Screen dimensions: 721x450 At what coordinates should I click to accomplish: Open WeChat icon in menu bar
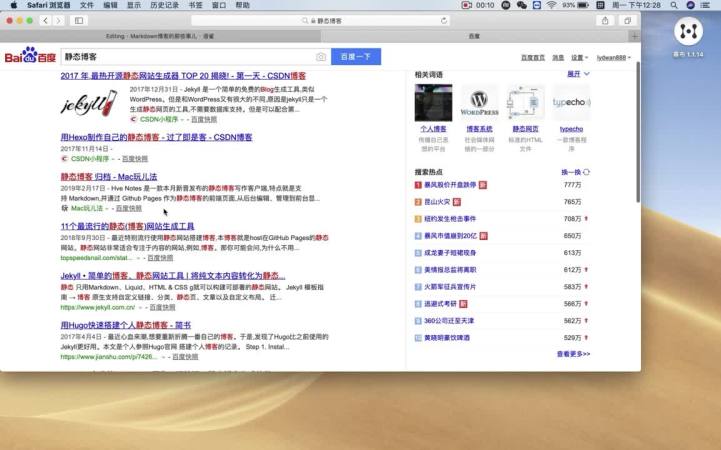521,5
